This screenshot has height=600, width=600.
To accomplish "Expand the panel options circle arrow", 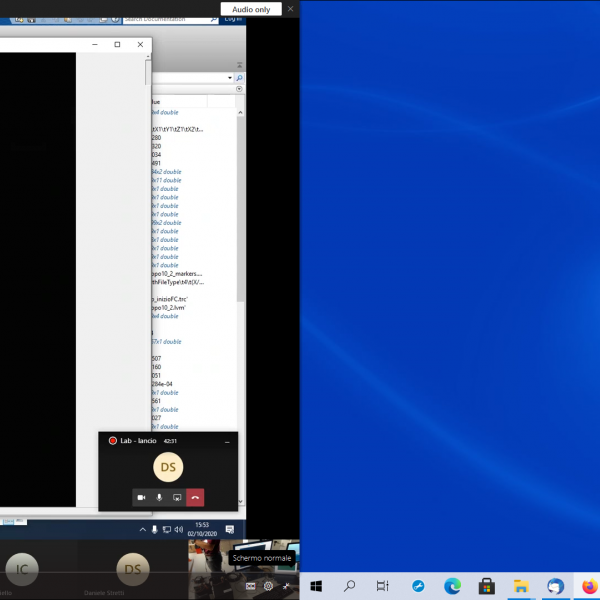I will click(x=239, y=89).
